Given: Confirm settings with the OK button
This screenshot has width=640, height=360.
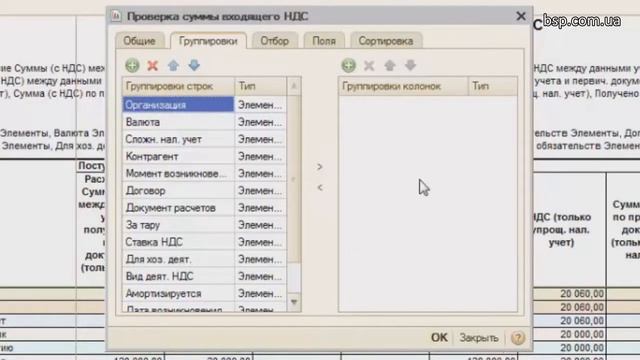Looking at the screenshot, I should [x=439, y=338].
